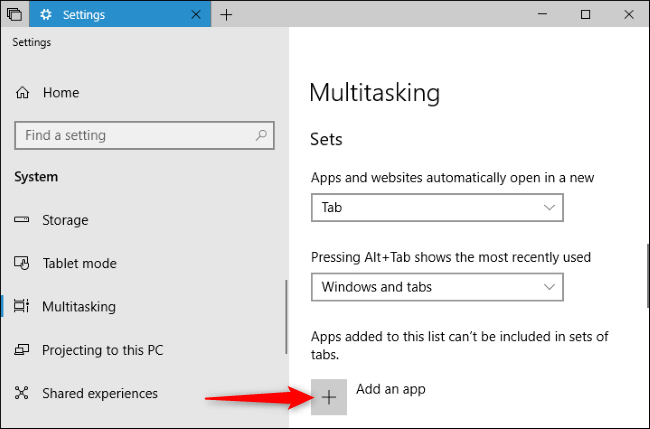Go to Tablet mode settings

coord(79,263)
